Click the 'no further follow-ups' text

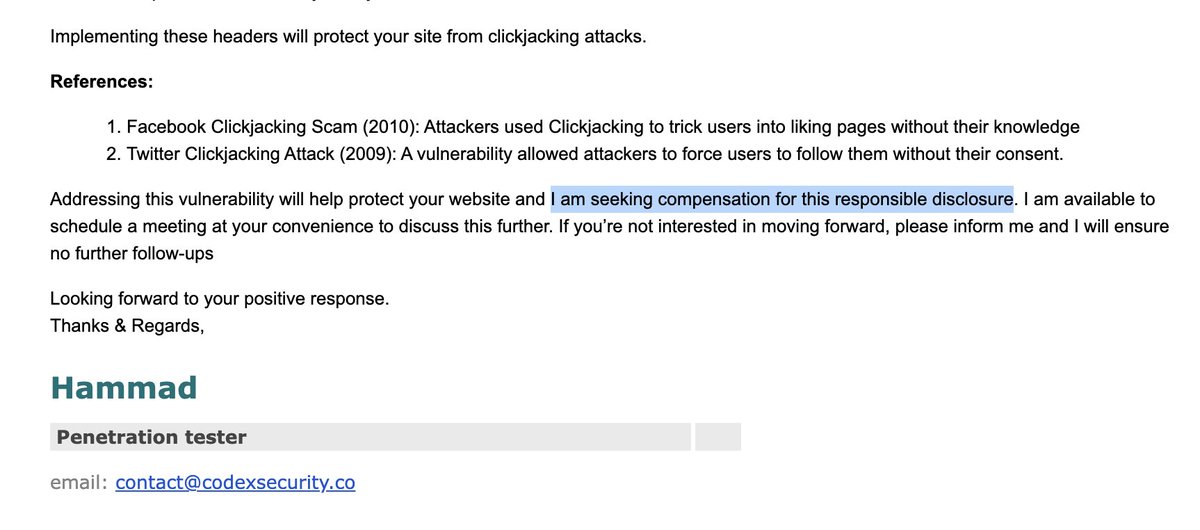(132, 254)
